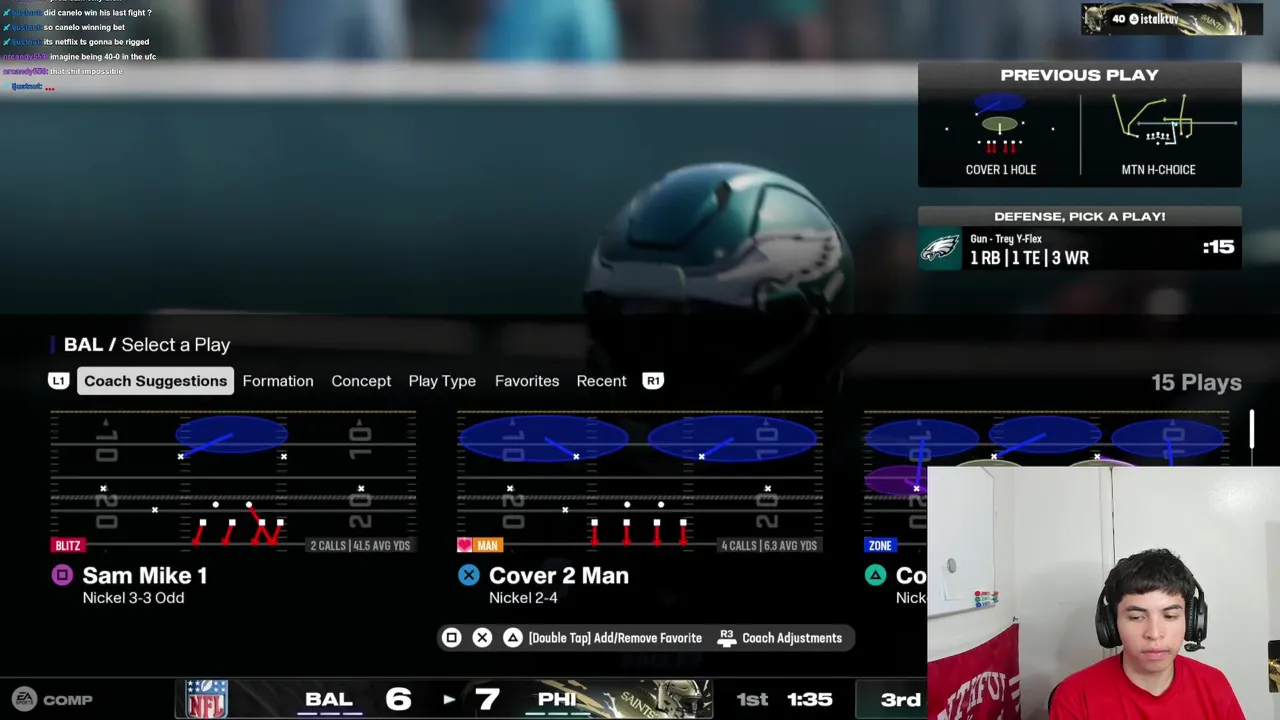The image size is (1280, 720).
Task: Click the ZONE tag on third play
Action: pos(880,545)
